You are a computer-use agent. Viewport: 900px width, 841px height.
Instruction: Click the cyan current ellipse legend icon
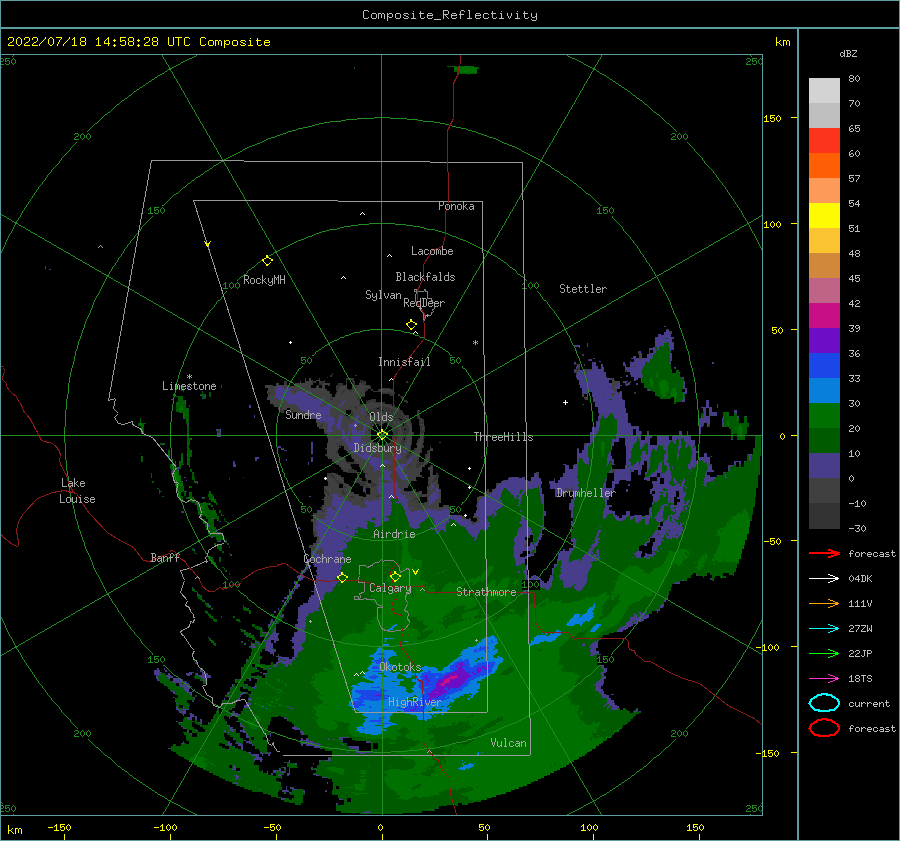coord(824,703)
